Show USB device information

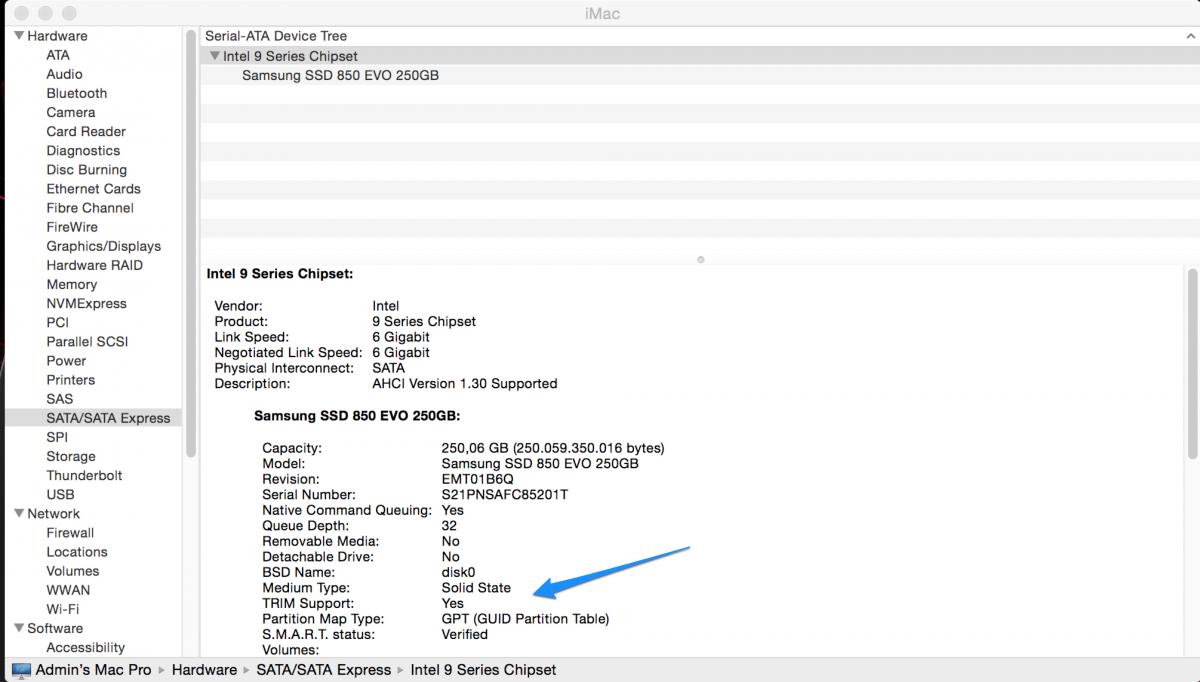(60, 494)
